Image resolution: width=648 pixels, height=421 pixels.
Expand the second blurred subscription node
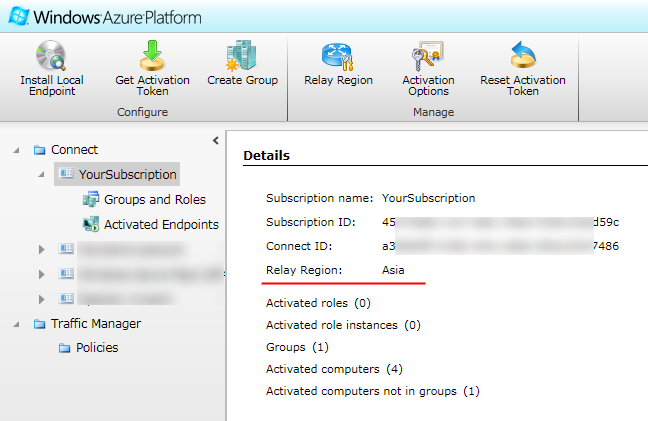[x=41, y=274]
